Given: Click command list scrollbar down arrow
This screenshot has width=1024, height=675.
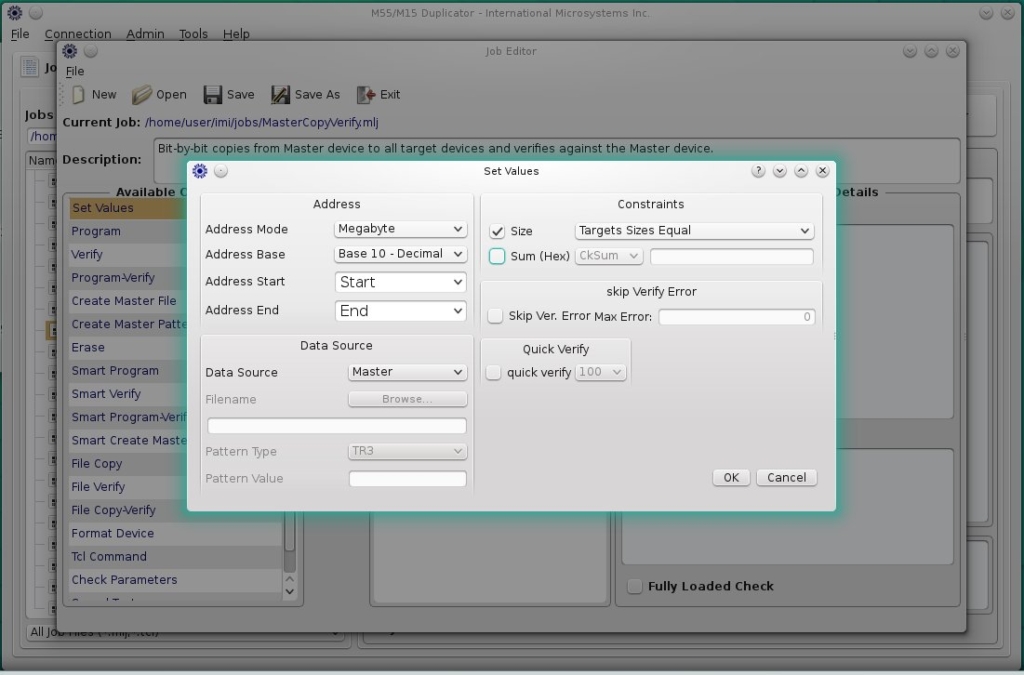Looking at the screenshot, I should tap(290, 591).
